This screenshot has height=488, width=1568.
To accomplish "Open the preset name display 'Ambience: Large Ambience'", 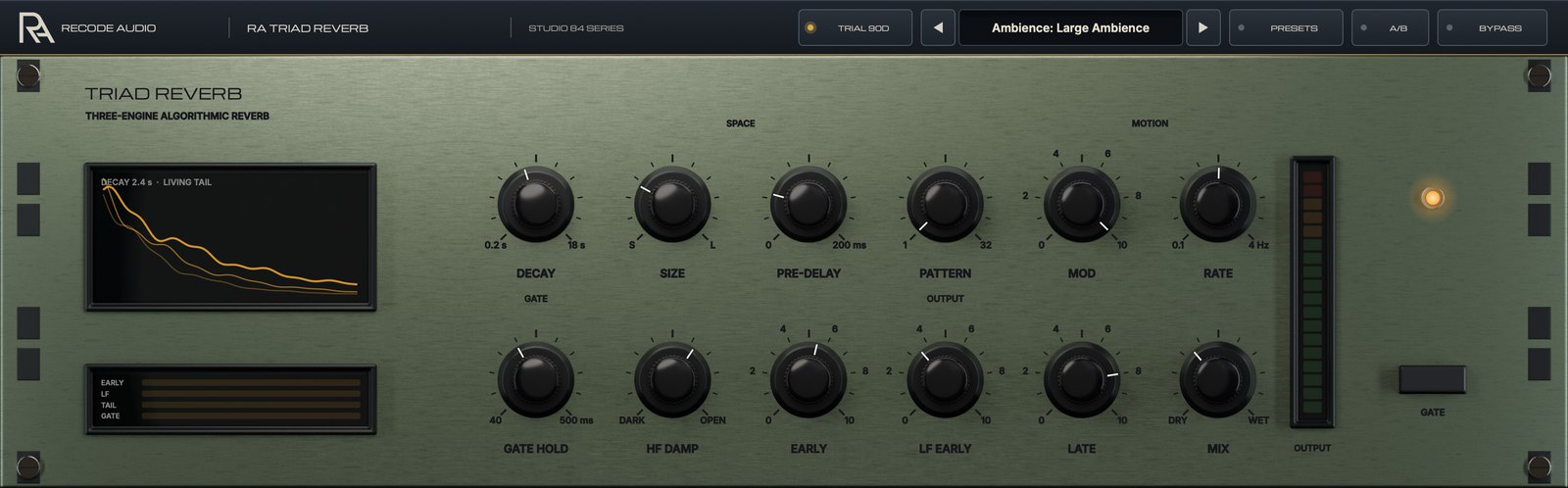I will click(x=1070, y=27).
